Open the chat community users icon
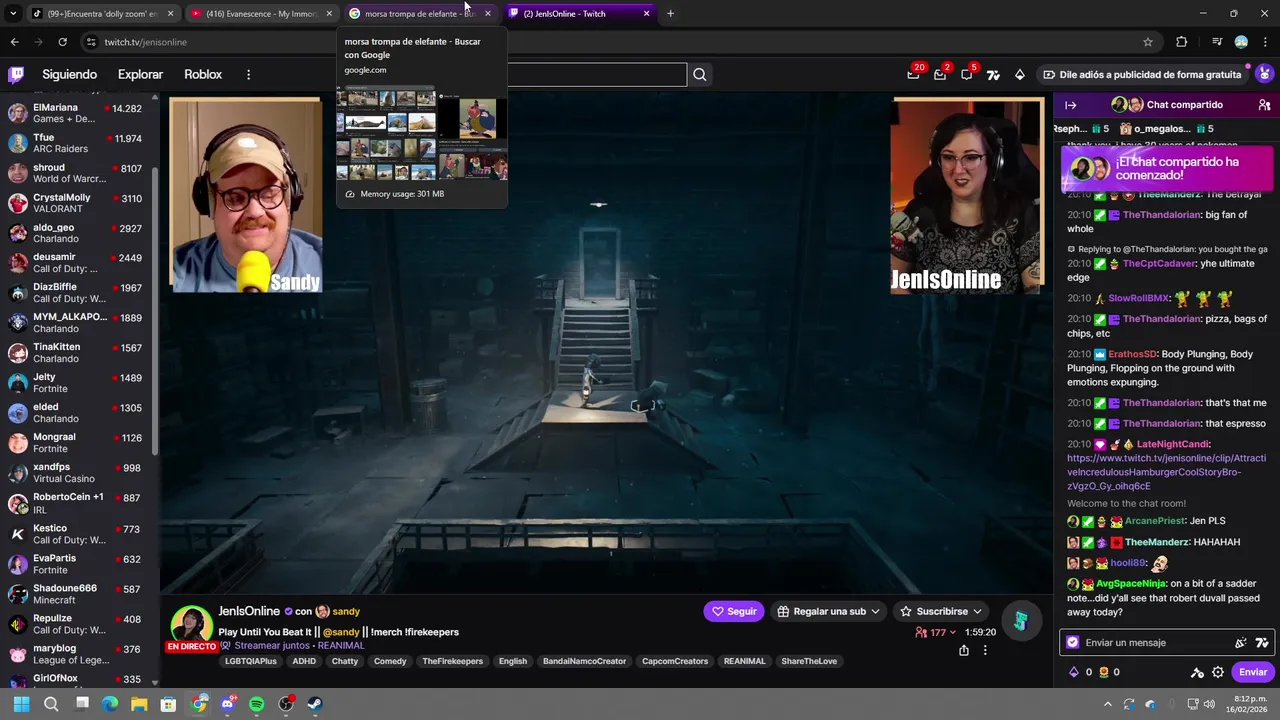Viewport: 1280px width, 720px height. pyautogui.click(x=1264, y=104)
